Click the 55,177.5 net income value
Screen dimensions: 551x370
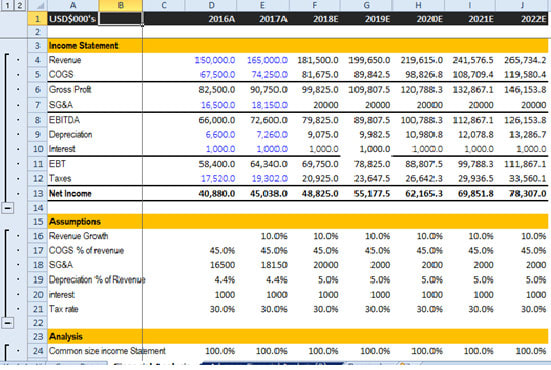click(x=371, y=194)
